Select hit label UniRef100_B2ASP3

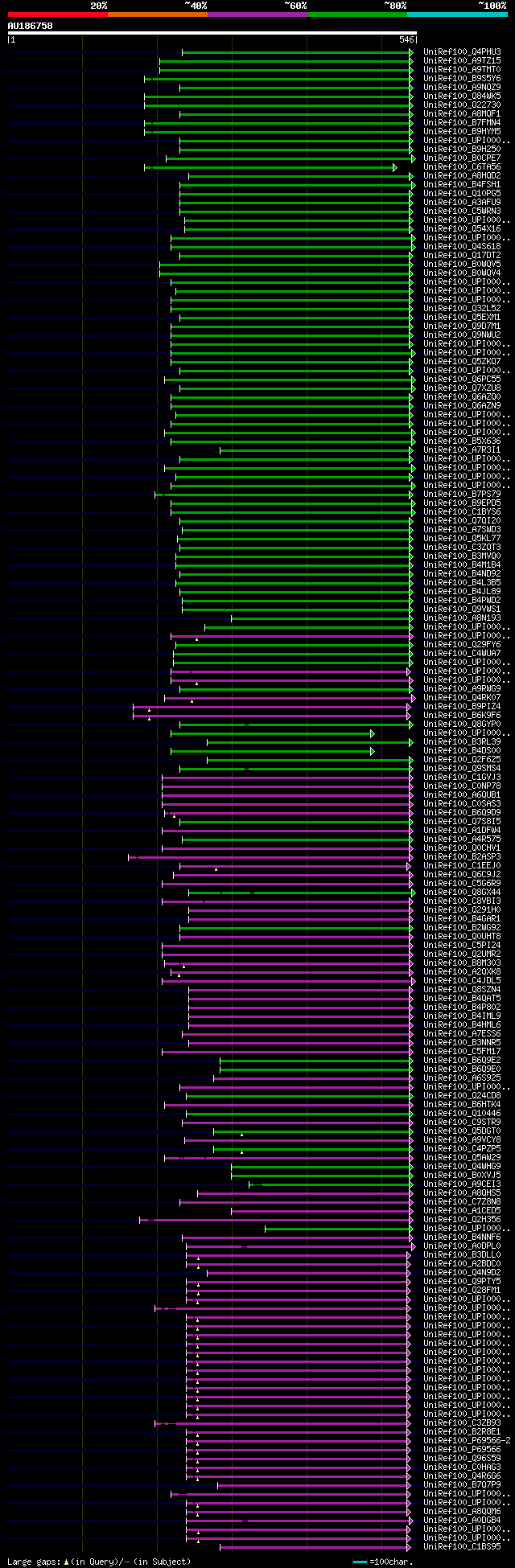pyautogui.click(x=462, y=857)
